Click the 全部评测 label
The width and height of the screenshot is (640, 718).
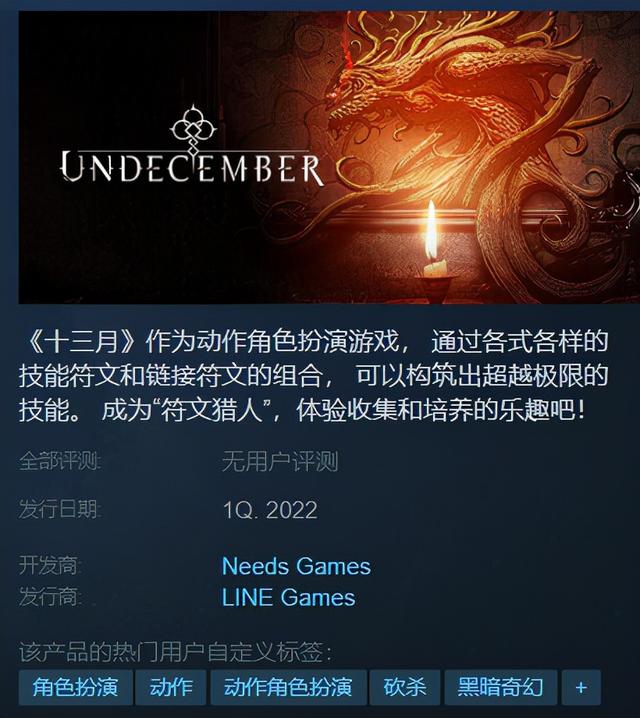point(60,461)
